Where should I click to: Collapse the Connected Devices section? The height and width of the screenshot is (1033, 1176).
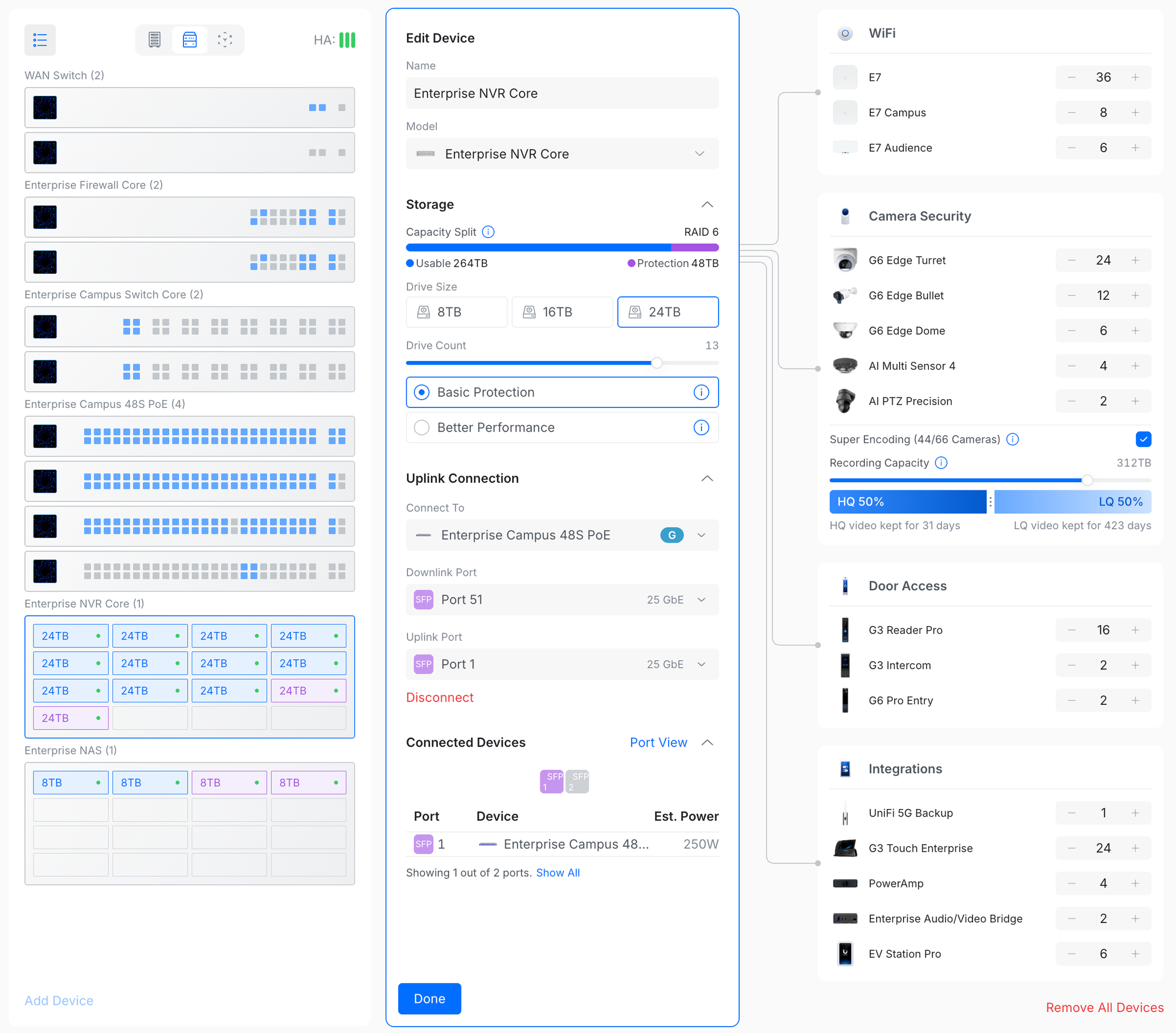point(707,743)
